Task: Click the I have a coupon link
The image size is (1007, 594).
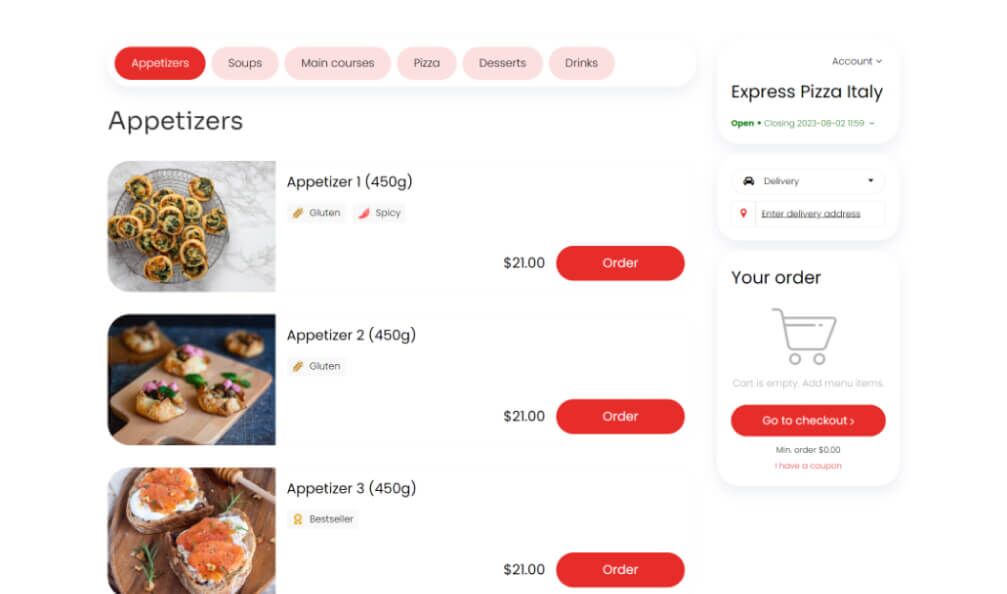Action: point(808,464)
